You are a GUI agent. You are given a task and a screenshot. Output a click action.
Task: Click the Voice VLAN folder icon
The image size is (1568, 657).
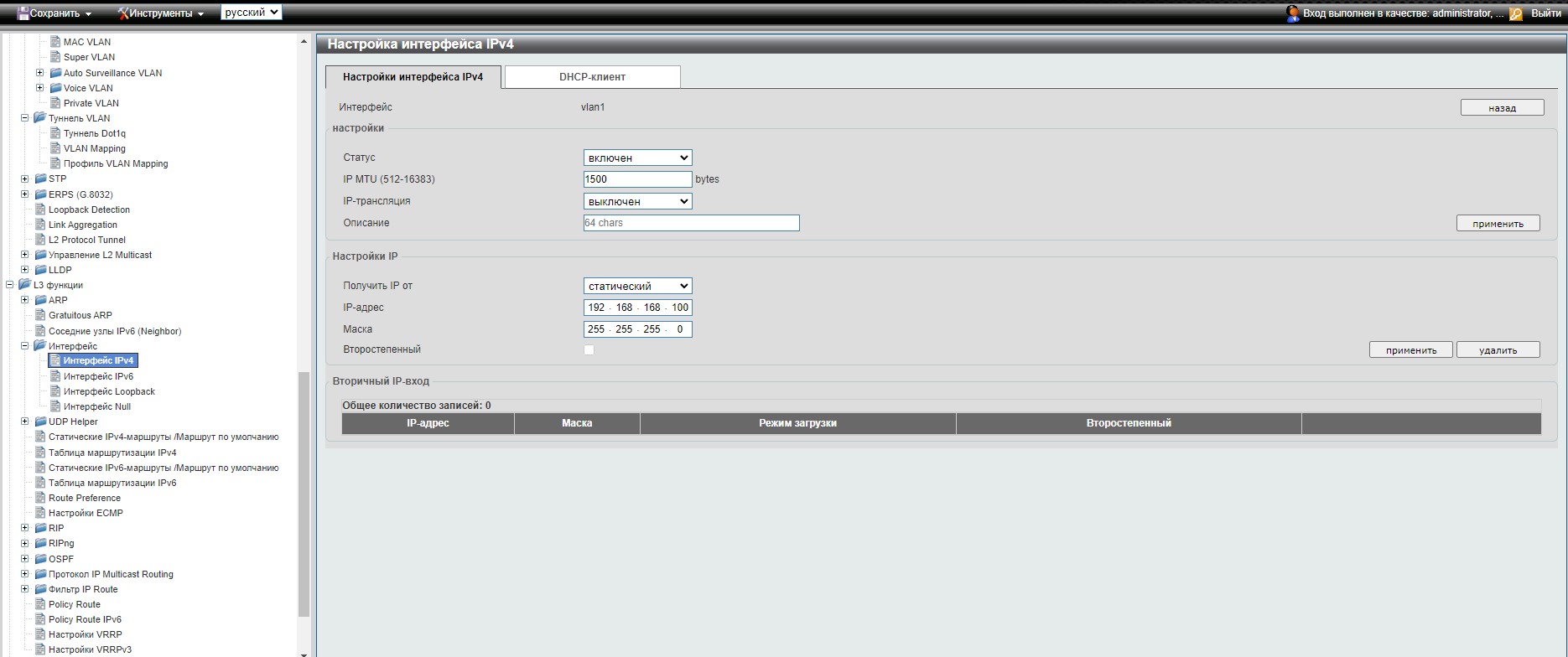(55, 88)
